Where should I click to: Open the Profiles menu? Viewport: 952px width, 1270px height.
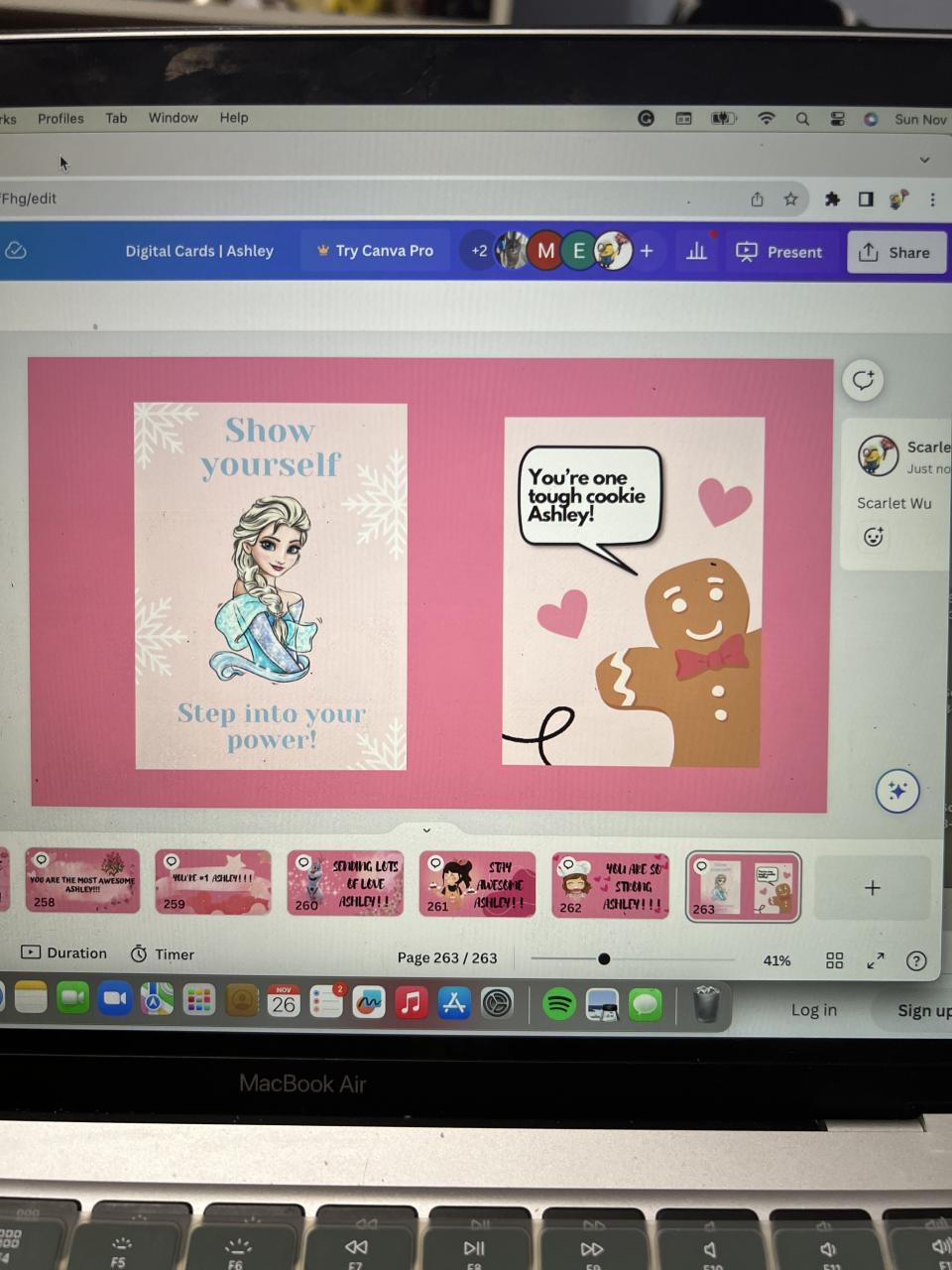point(60,118)
